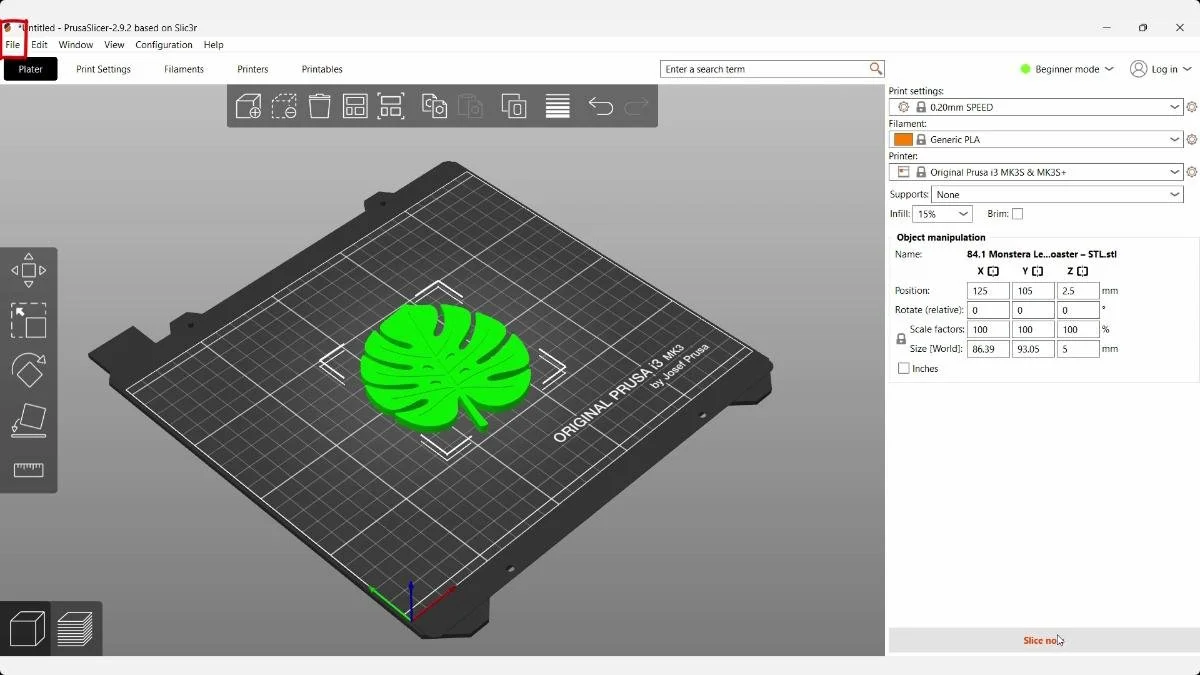The image size is (1200, 675).
Task: Click mirror icon next to Z axis
Action: click(x=1082, y=271)
